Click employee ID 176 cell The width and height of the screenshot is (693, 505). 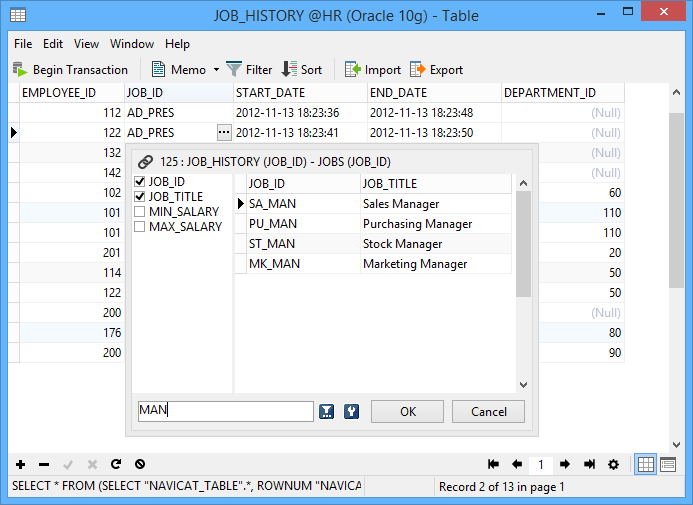pos(72,332)
